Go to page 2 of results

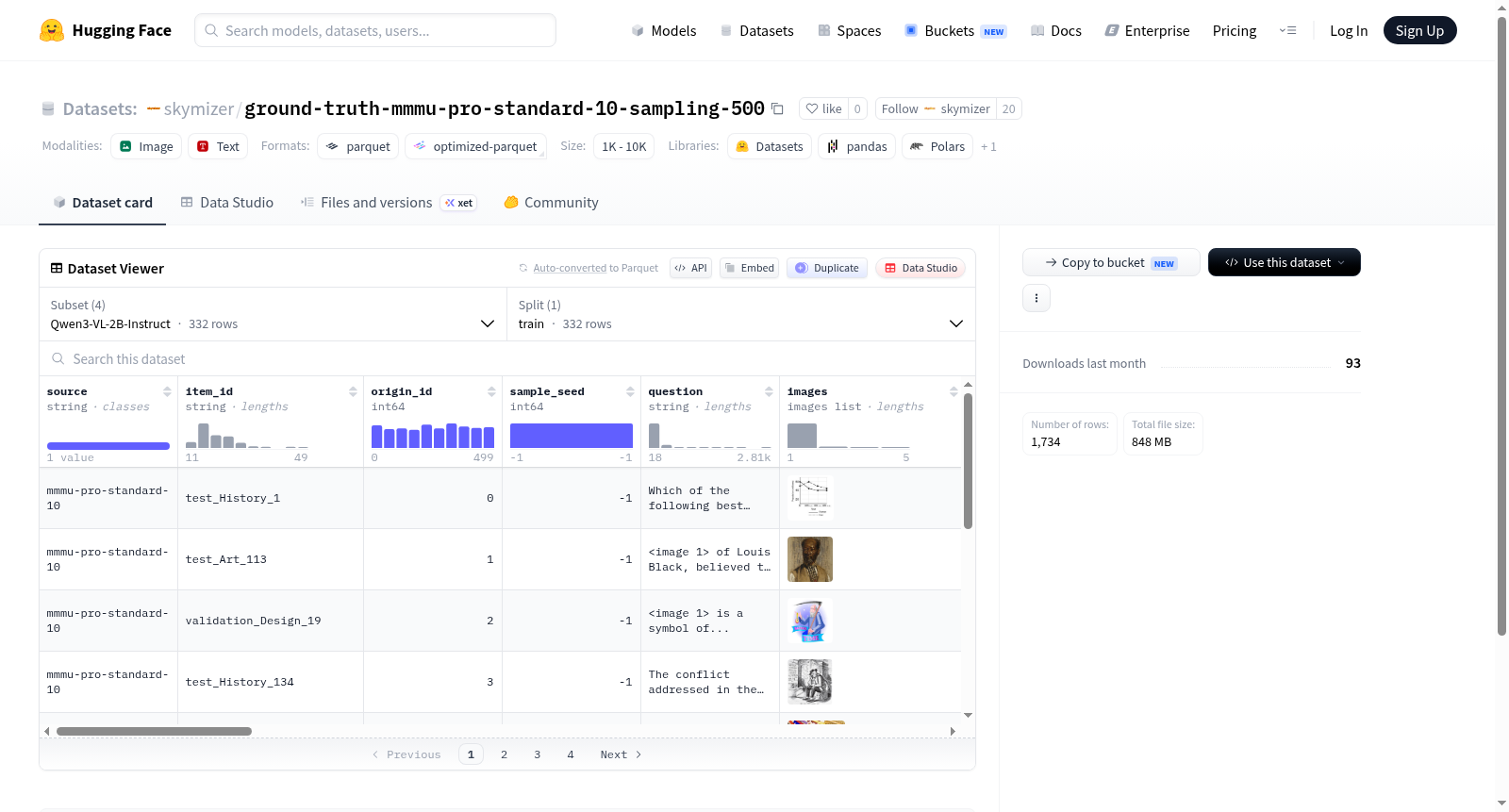pos(505,754)
